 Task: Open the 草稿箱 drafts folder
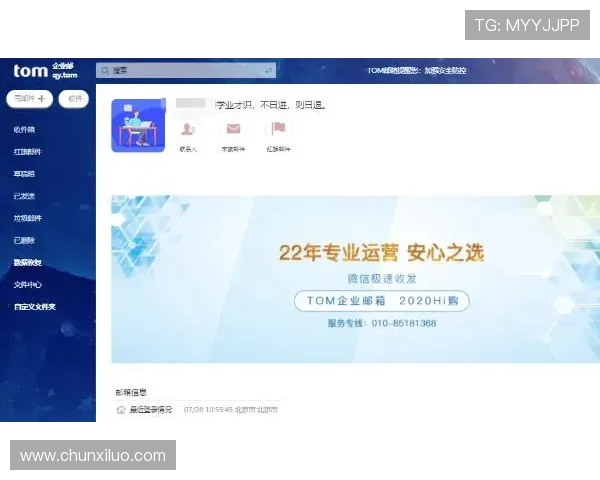pos(24,174)
